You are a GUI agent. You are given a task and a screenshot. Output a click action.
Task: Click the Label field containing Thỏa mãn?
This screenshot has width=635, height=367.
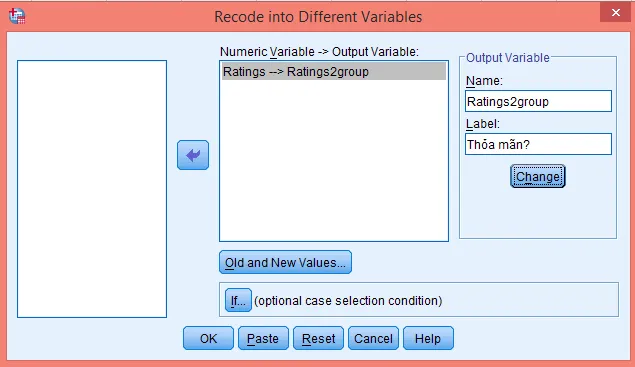[538, 144]
